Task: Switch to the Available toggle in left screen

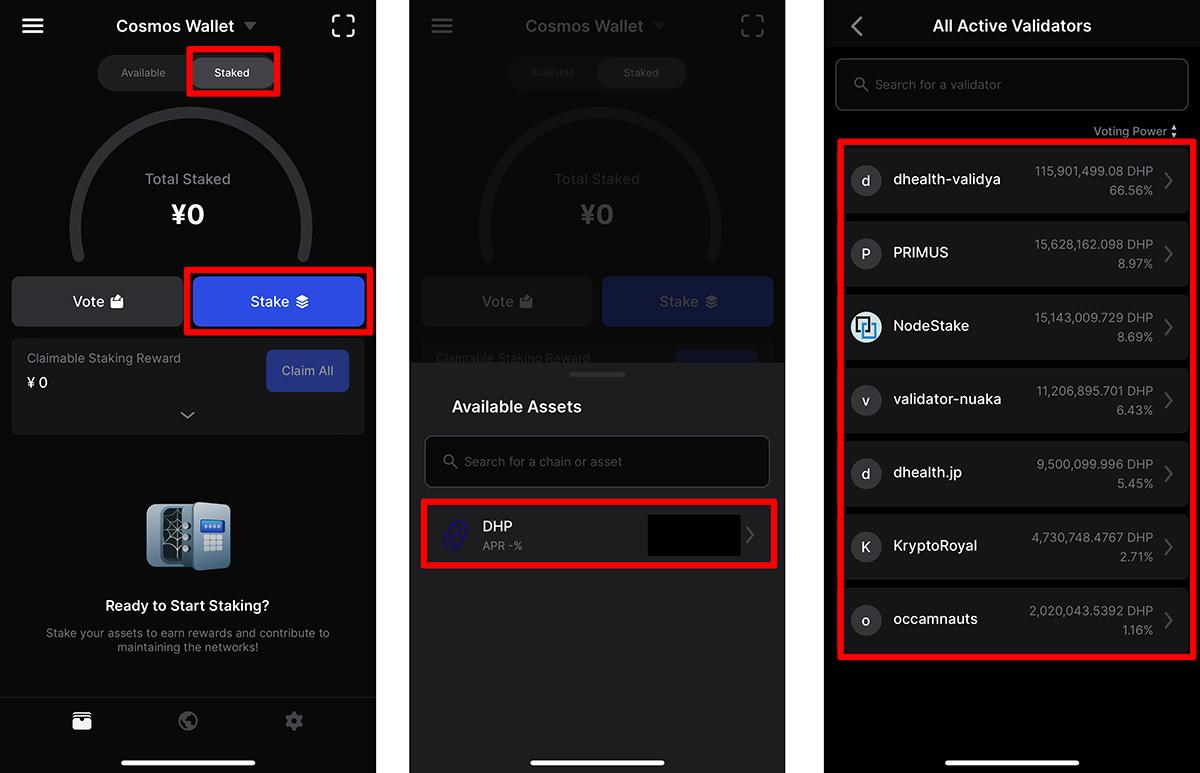Action: pos(143,73)
